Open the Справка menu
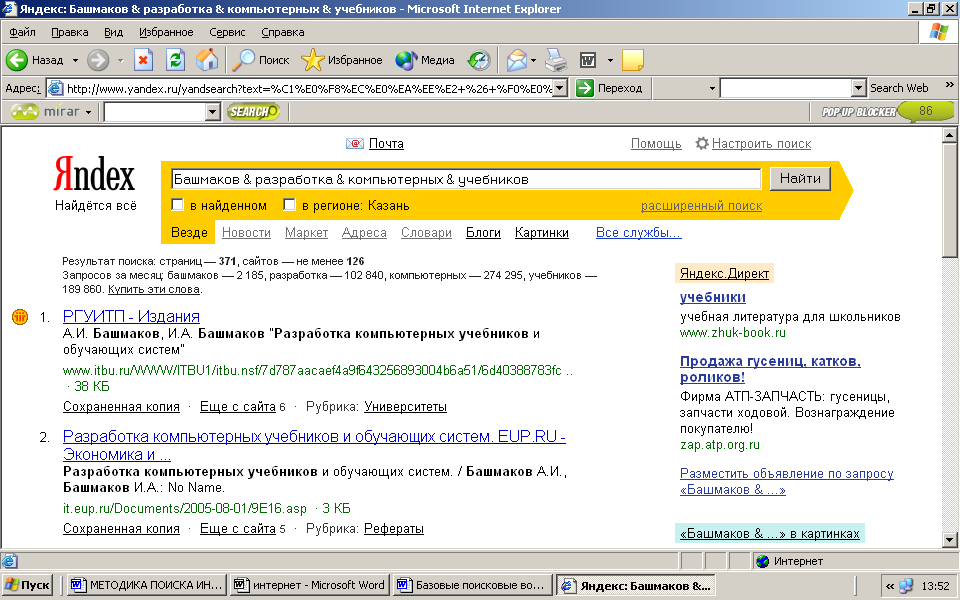The width and height of the screenshot is (960, 600). click(282, 32)
